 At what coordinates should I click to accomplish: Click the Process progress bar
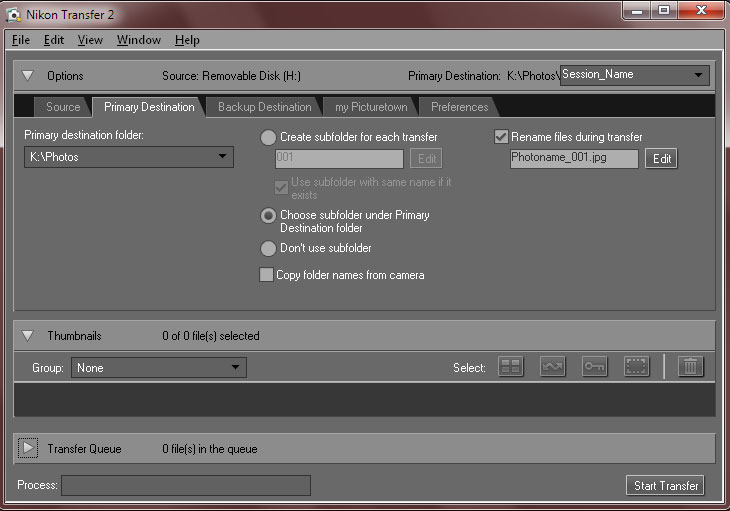point(186,485)
